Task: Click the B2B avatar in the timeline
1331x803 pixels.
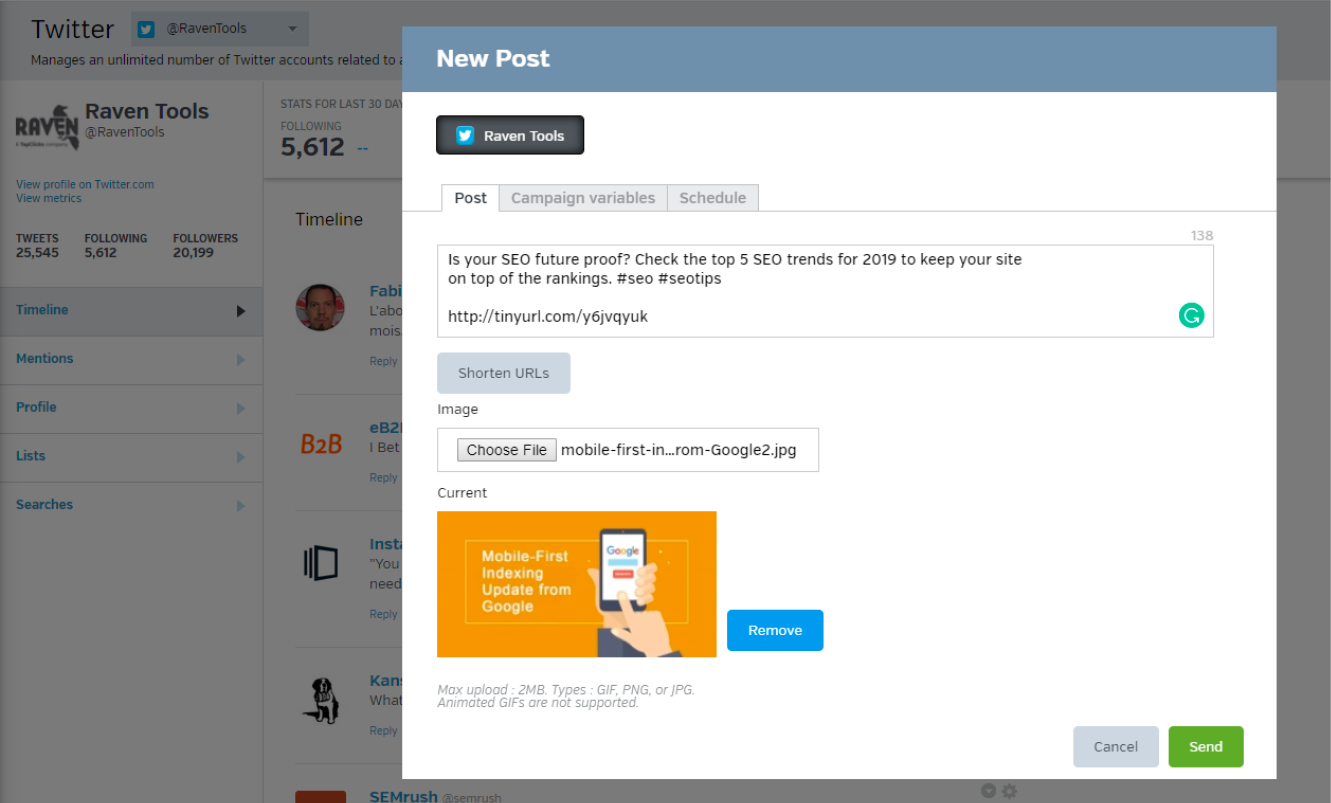Action: point(321,443)
